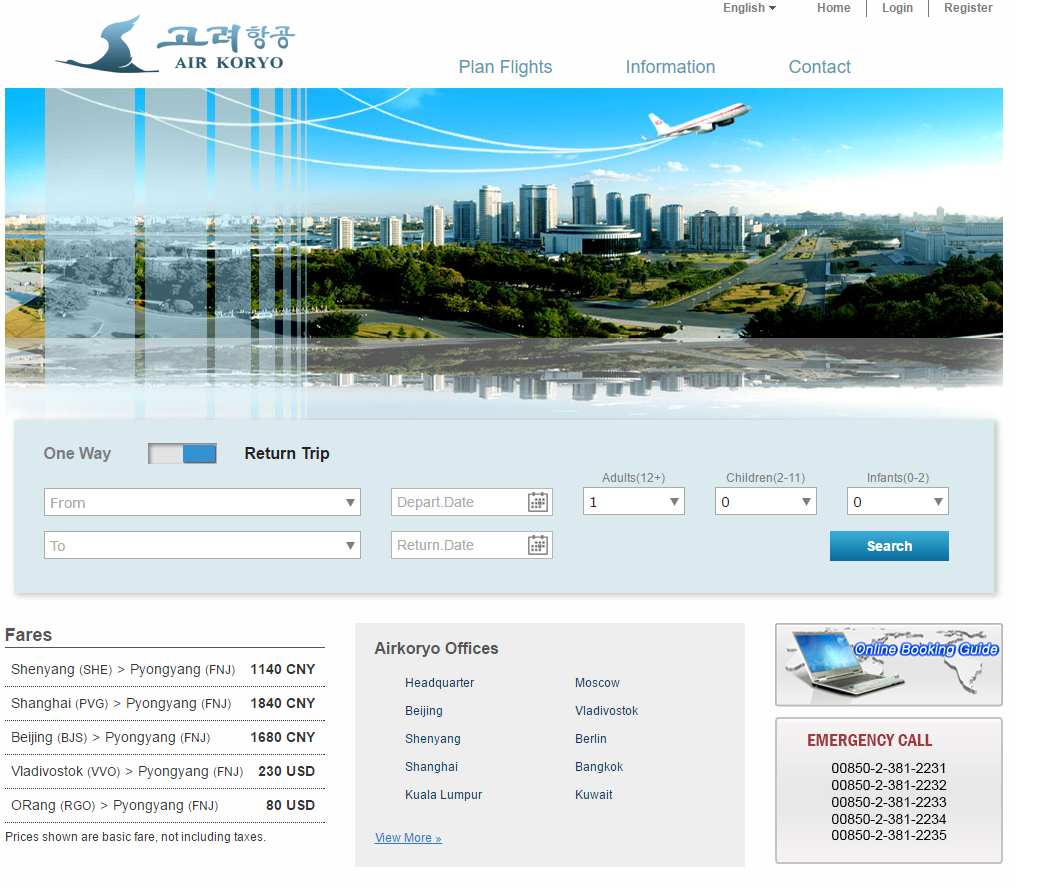Viewport: 1049px width, 894px height.
Task: Open the Shanghai office link
Action: pos(432,767)
